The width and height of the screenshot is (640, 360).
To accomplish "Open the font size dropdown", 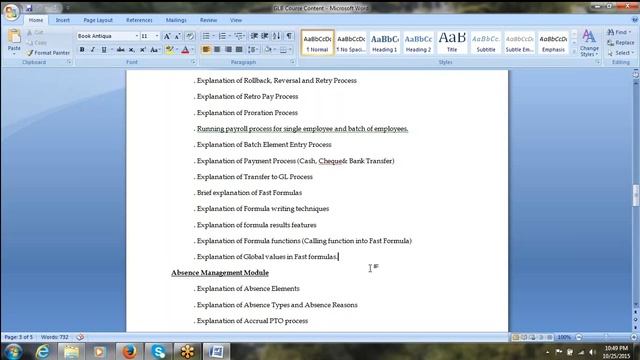I will (157, 36).
